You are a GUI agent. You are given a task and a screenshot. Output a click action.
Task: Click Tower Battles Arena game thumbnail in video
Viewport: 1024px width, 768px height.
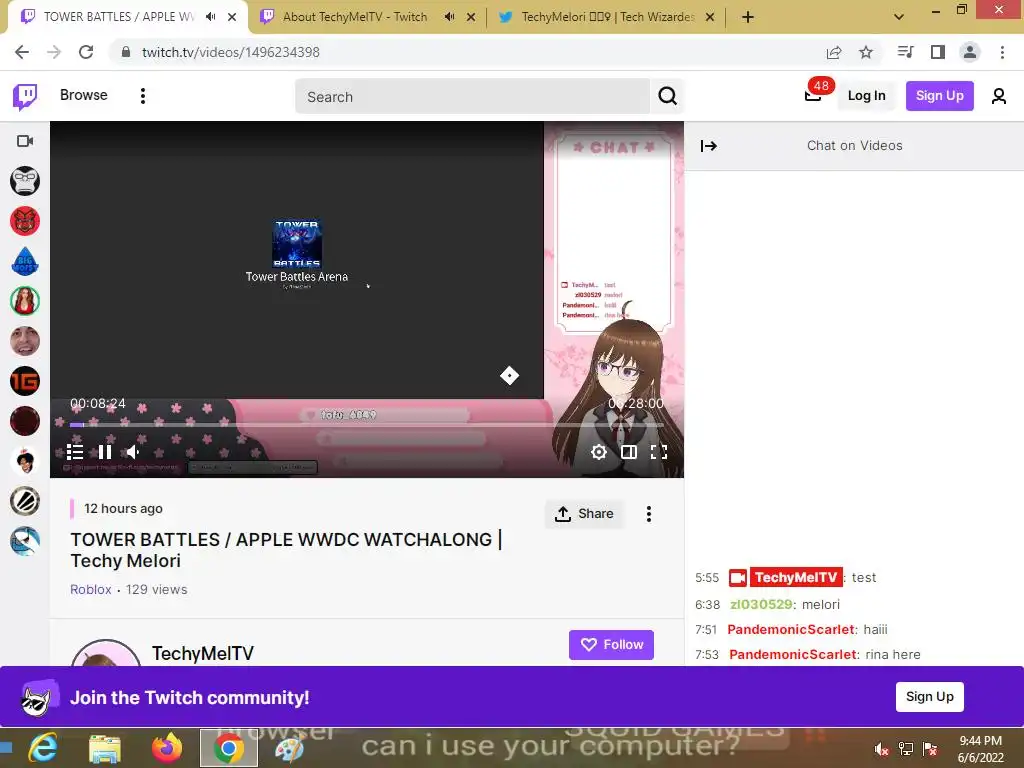click(x=296, y=244)
